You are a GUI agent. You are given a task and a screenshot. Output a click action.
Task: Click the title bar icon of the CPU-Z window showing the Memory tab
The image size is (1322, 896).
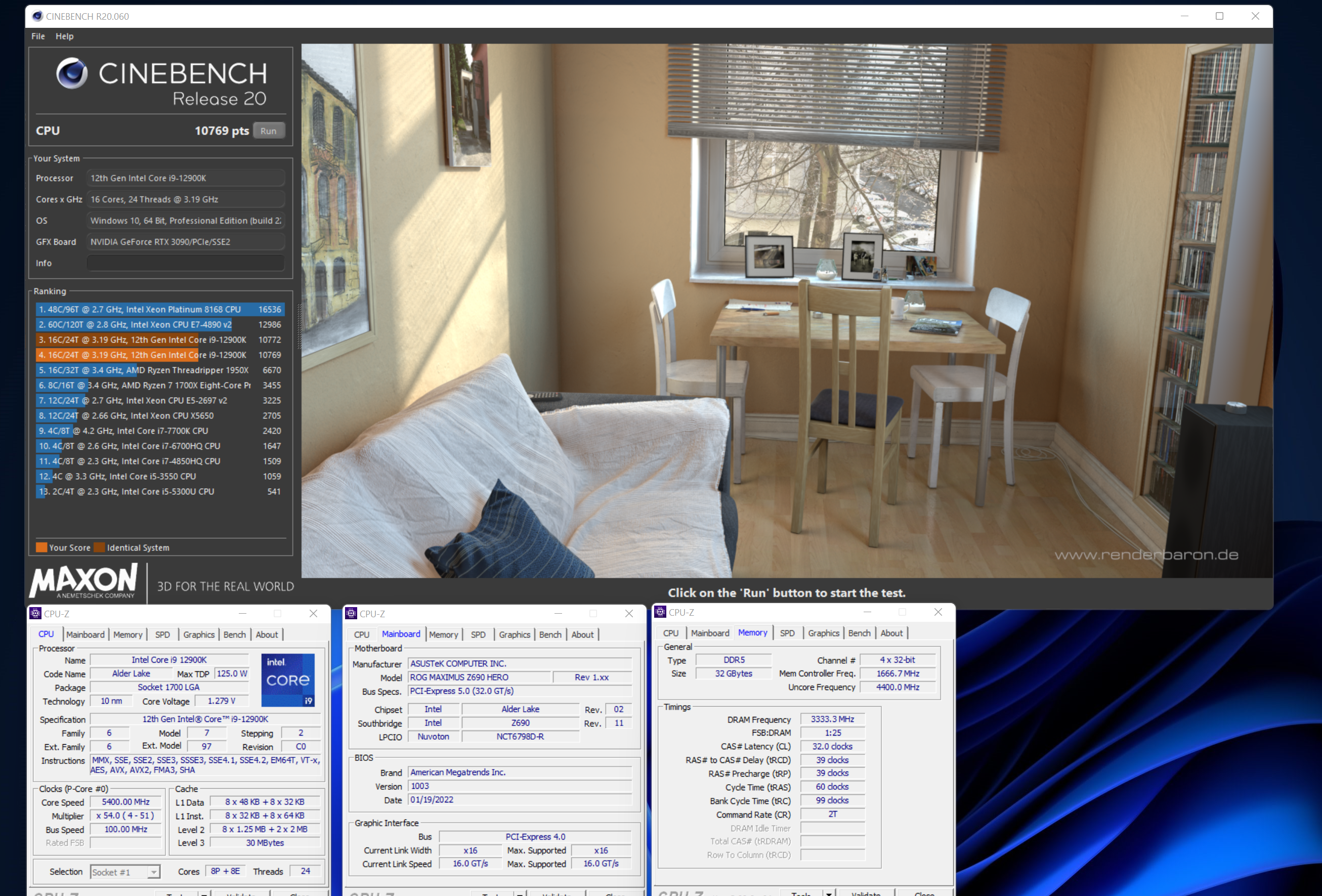pos(660,612)
